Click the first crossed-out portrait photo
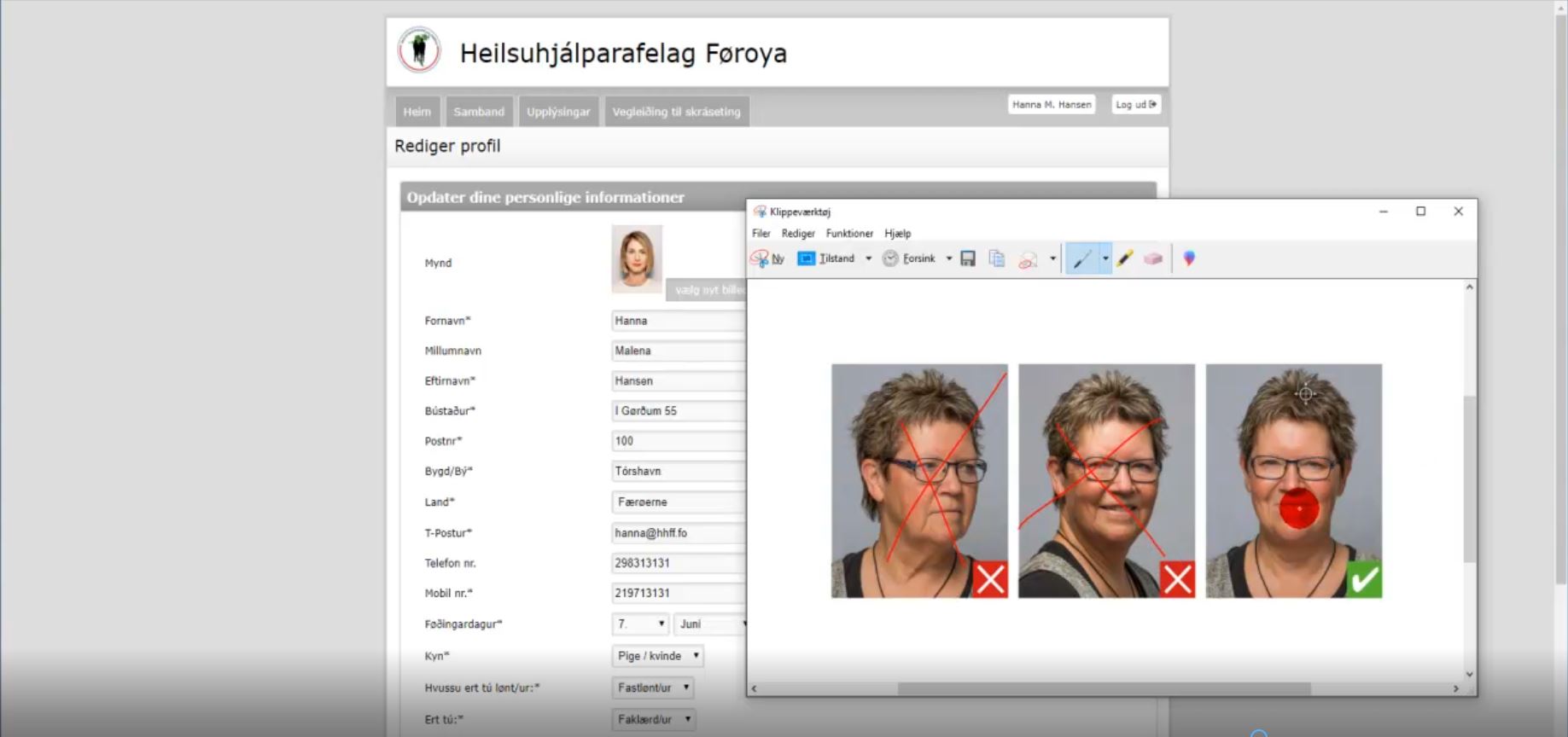1568x737 pixels. (919, 481)
